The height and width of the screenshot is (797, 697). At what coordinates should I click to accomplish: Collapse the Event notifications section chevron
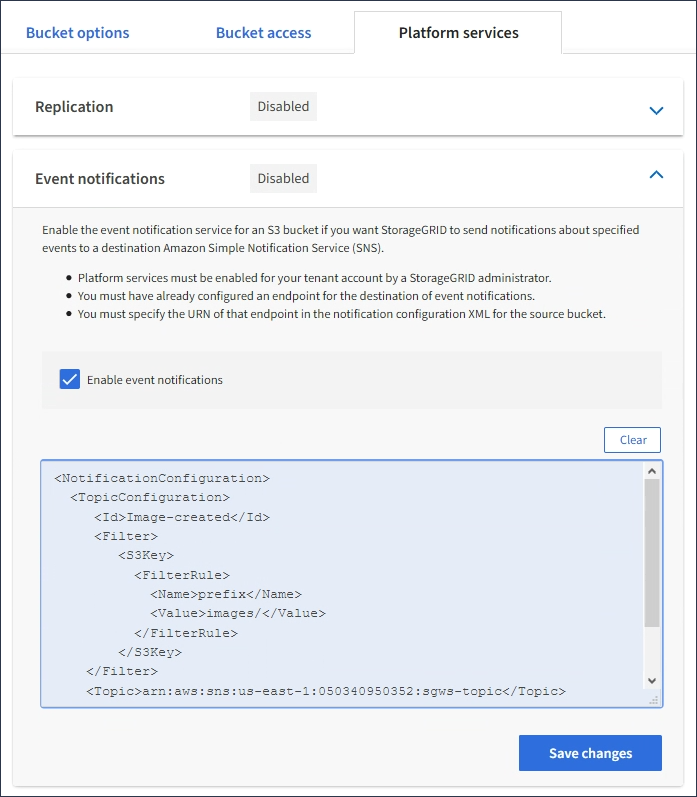coord(656,175)
